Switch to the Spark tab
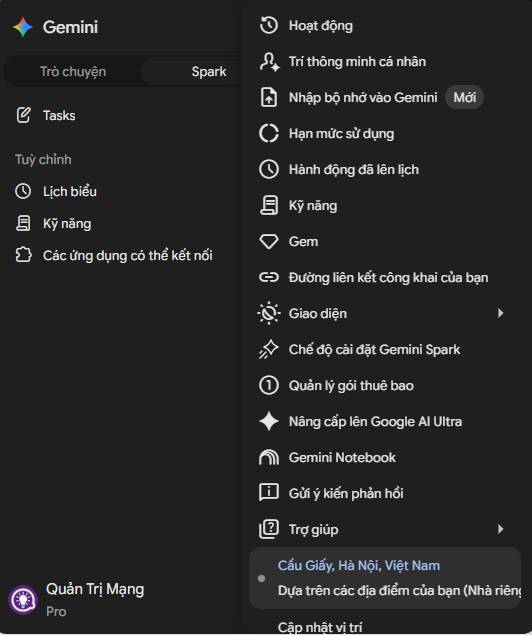Screen dimensions: 532x635 pyautogui.click(x=209, y=71)
